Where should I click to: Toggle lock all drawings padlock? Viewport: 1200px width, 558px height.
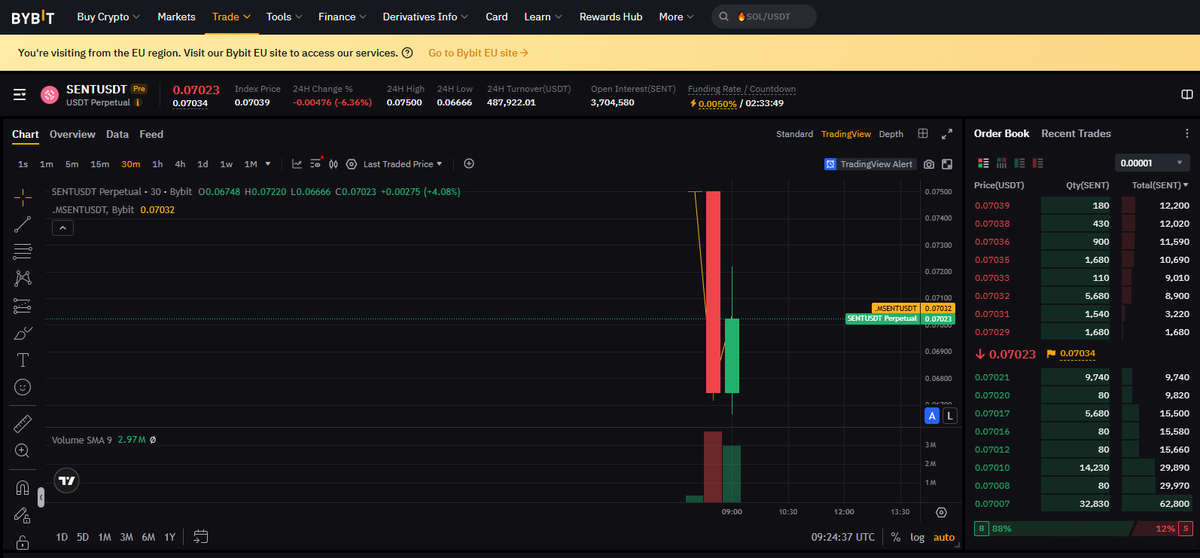click(22, 542)
